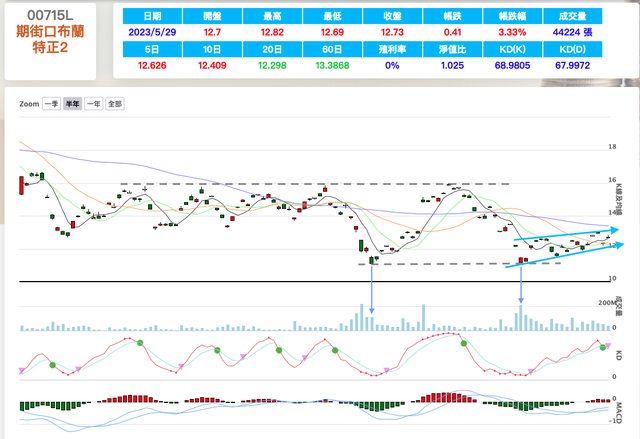640x439 pixels.
Task: Click the large red candlestick at chart's far left
Action: (x=21, y=183)
